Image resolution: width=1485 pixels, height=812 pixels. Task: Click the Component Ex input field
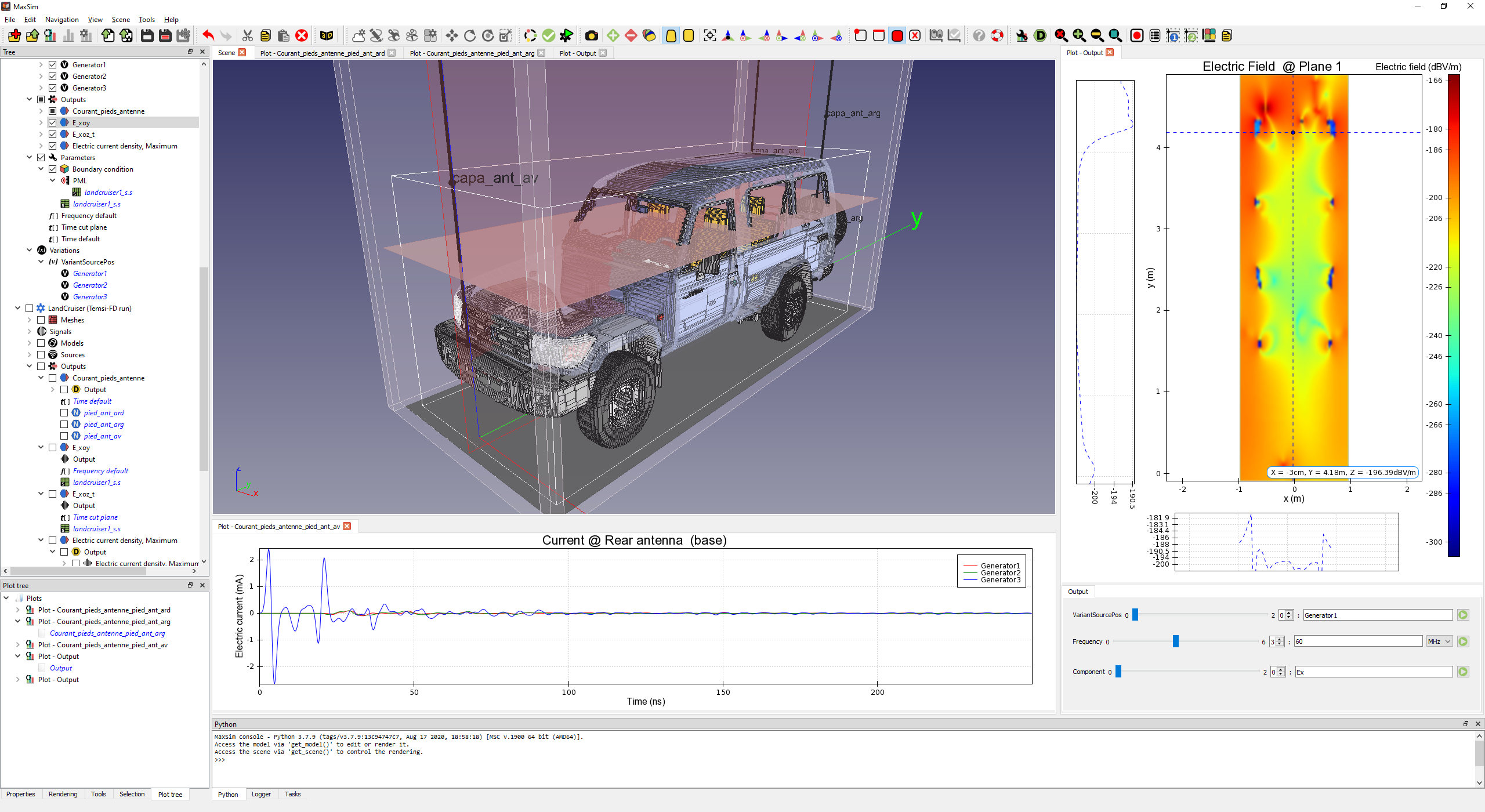click(1373, 672)
